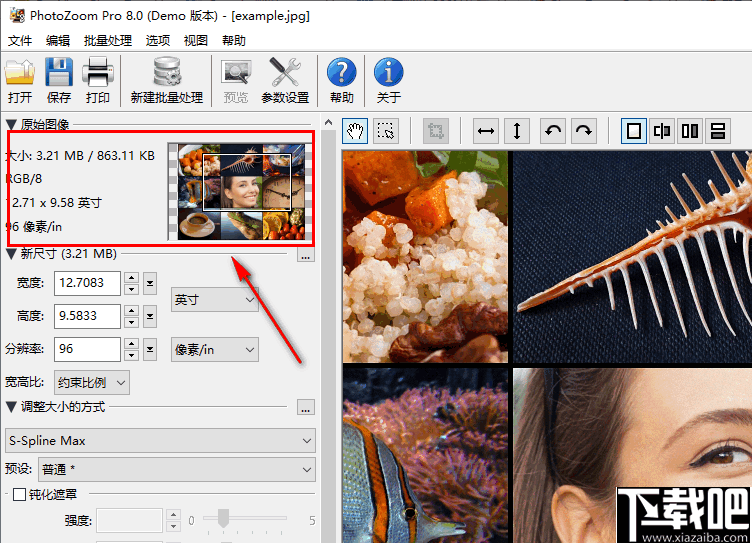Decrease width 宽度 with down stepper
Image resolution: width=752 pixels, height=543 pixels.
click(131, 289)
